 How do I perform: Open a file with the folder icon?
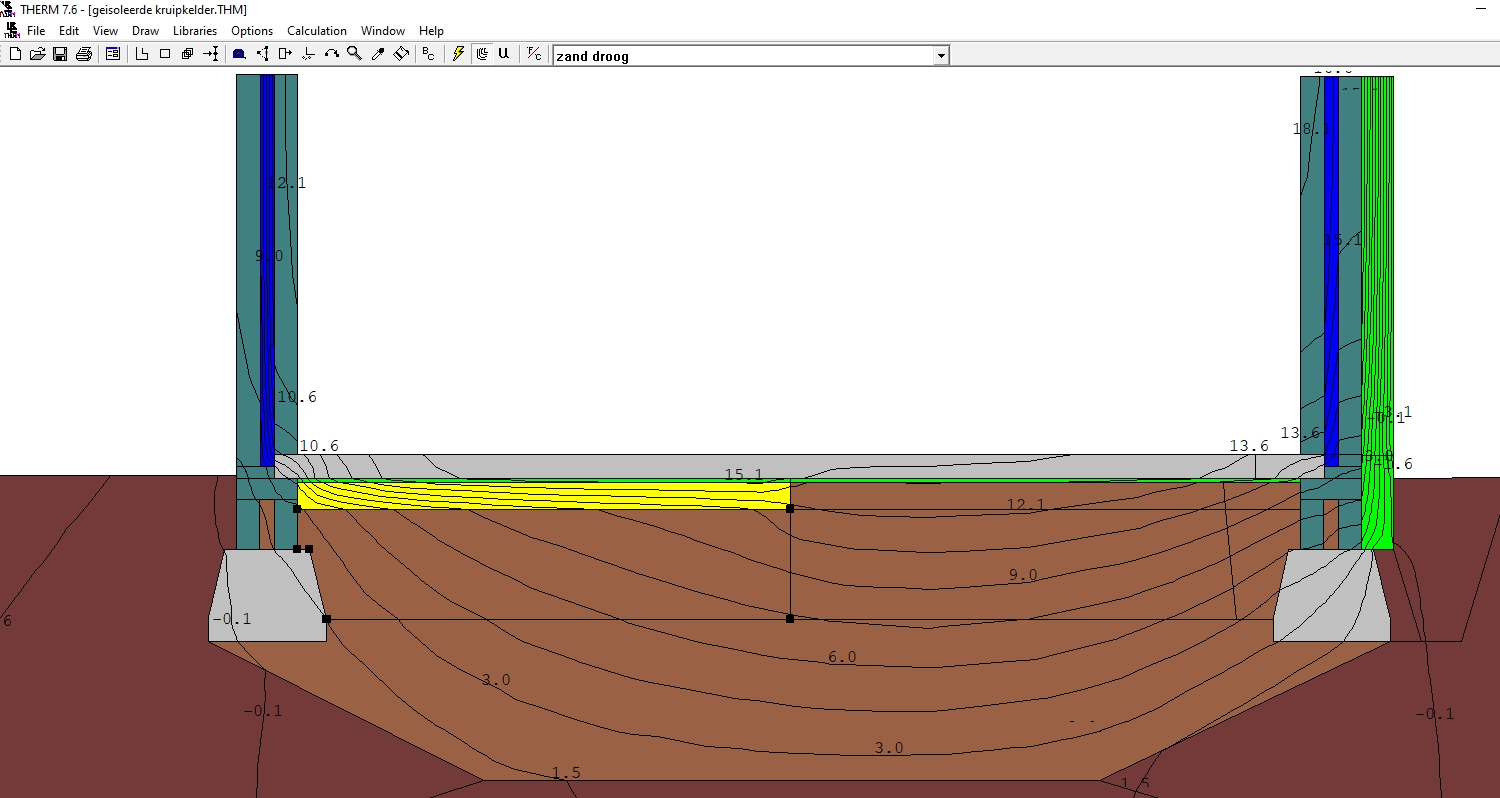(x=37, y=54)
